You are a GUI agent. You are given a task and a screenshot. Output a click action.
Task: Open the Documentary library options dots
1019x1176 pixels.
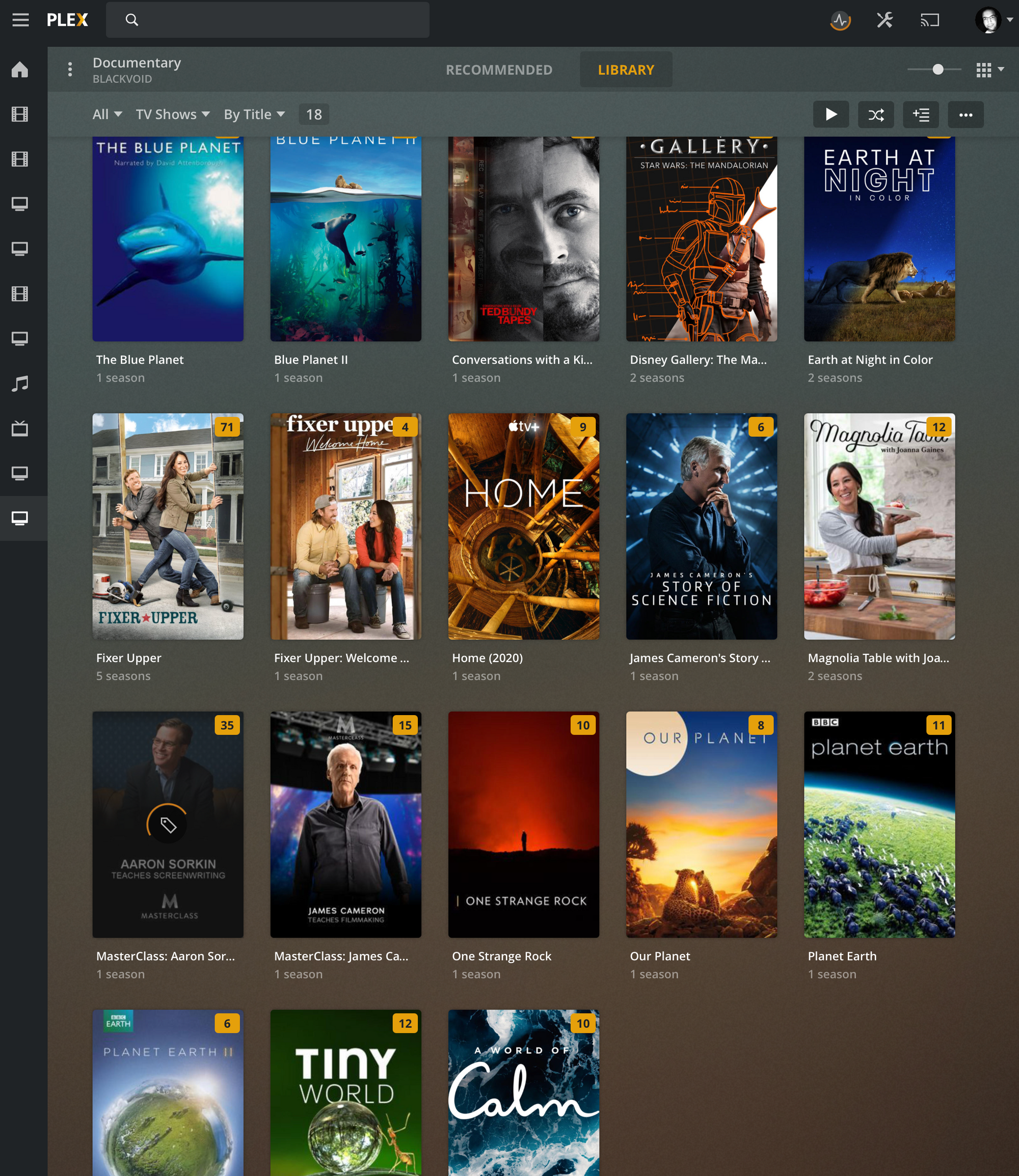[x=70, y=69]
